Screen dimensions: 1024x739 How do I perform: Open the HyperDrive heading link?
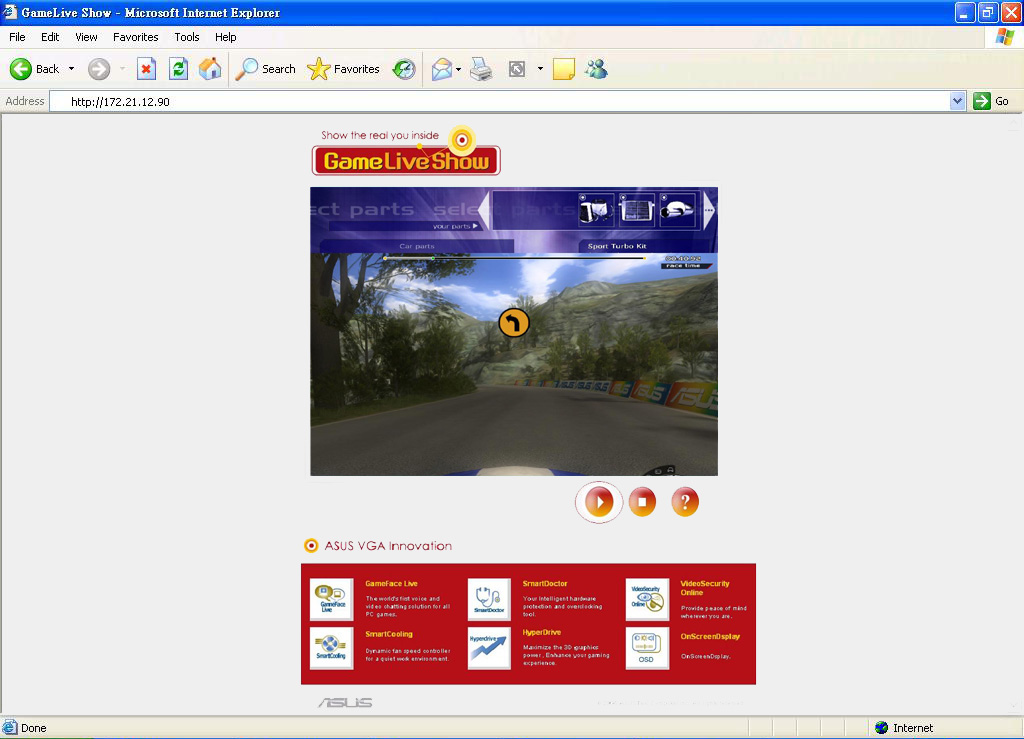541,633
